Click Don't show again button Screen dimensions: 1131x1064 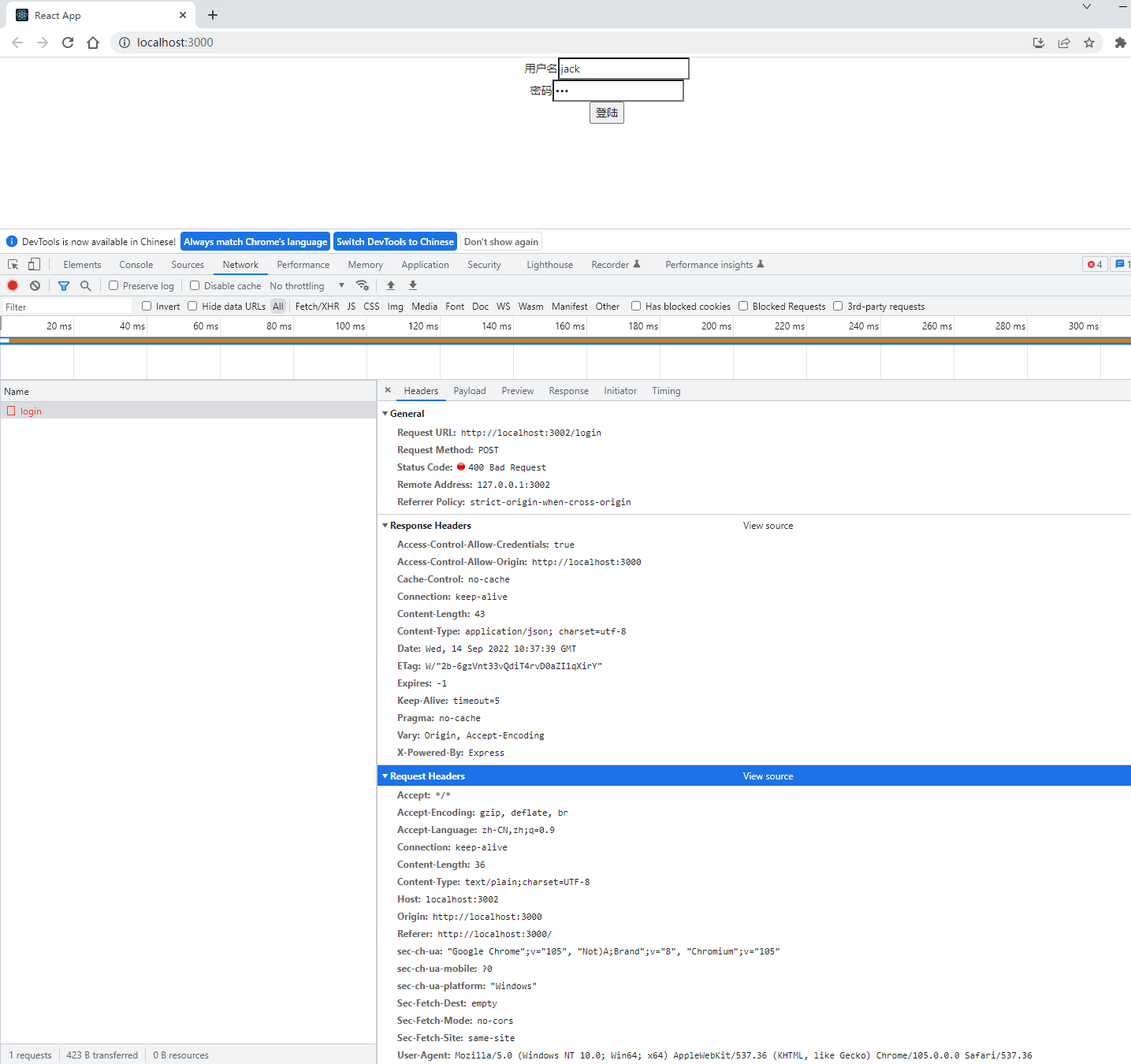(x=501, y=242)
